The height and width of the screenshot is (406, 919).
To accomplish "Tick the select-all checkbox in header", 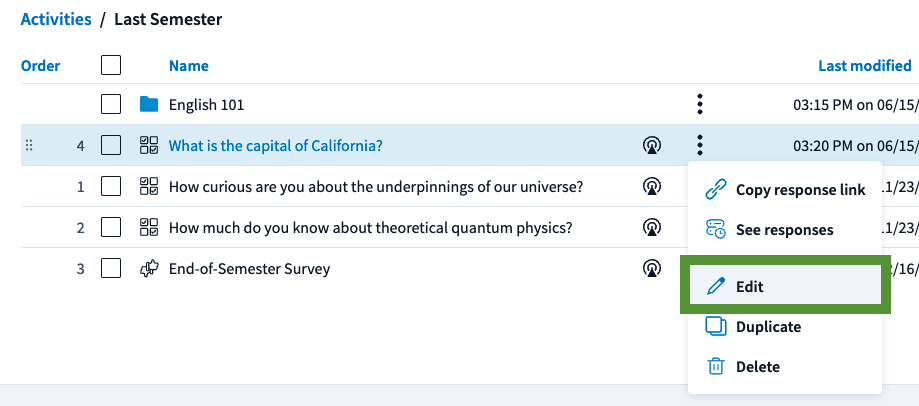I will [111, 65].
